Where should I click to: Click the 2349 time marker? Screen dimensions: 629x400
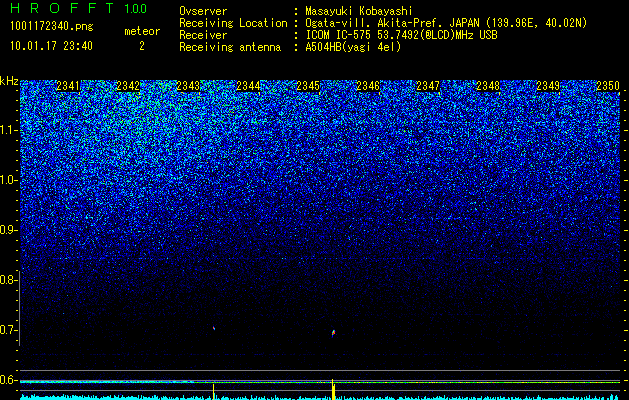[x=548, y=86]
